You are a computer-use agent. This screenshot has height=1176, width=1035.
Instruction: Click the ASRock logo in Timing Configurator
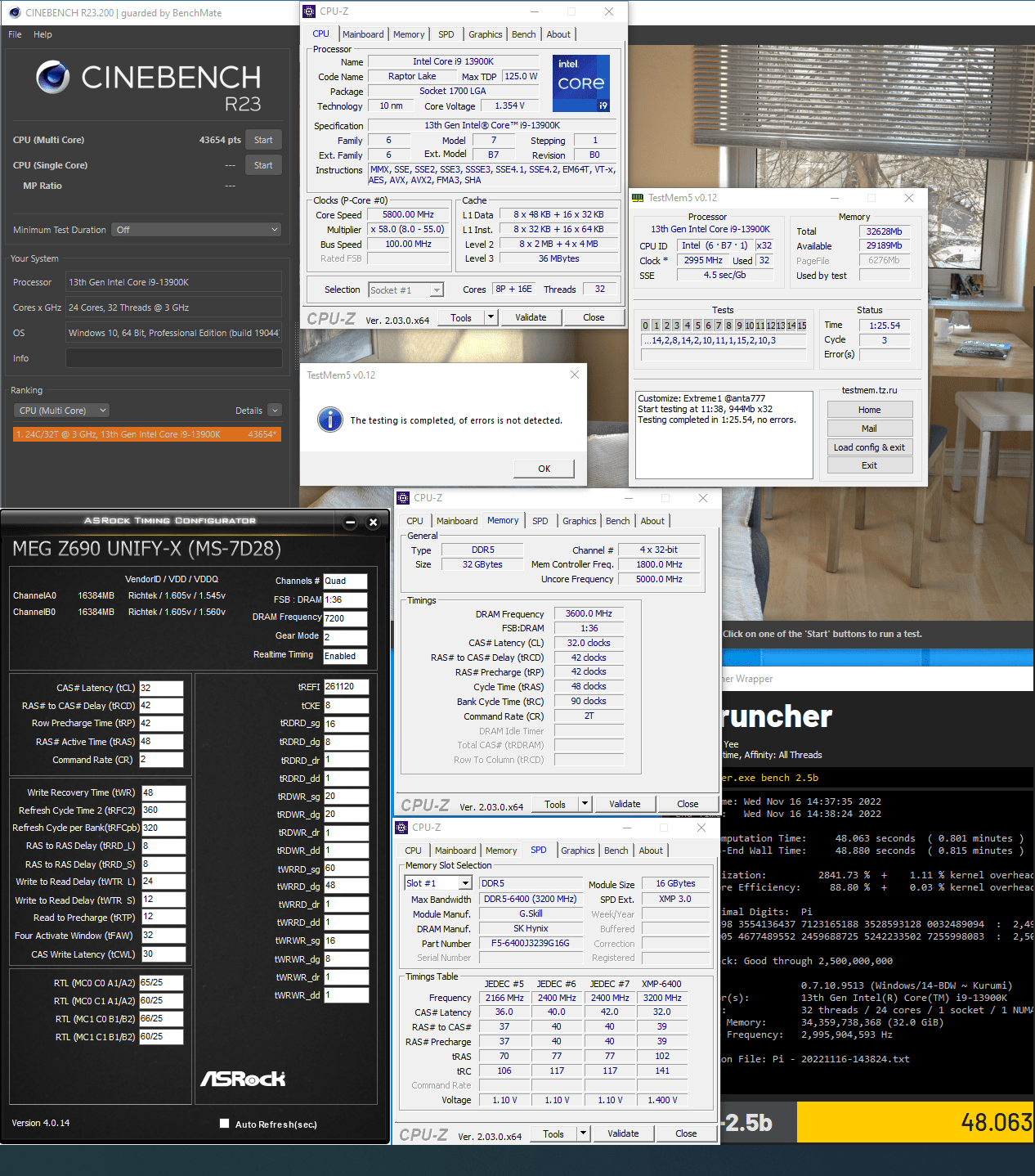pyautogui.click(x=243, y=1079)
